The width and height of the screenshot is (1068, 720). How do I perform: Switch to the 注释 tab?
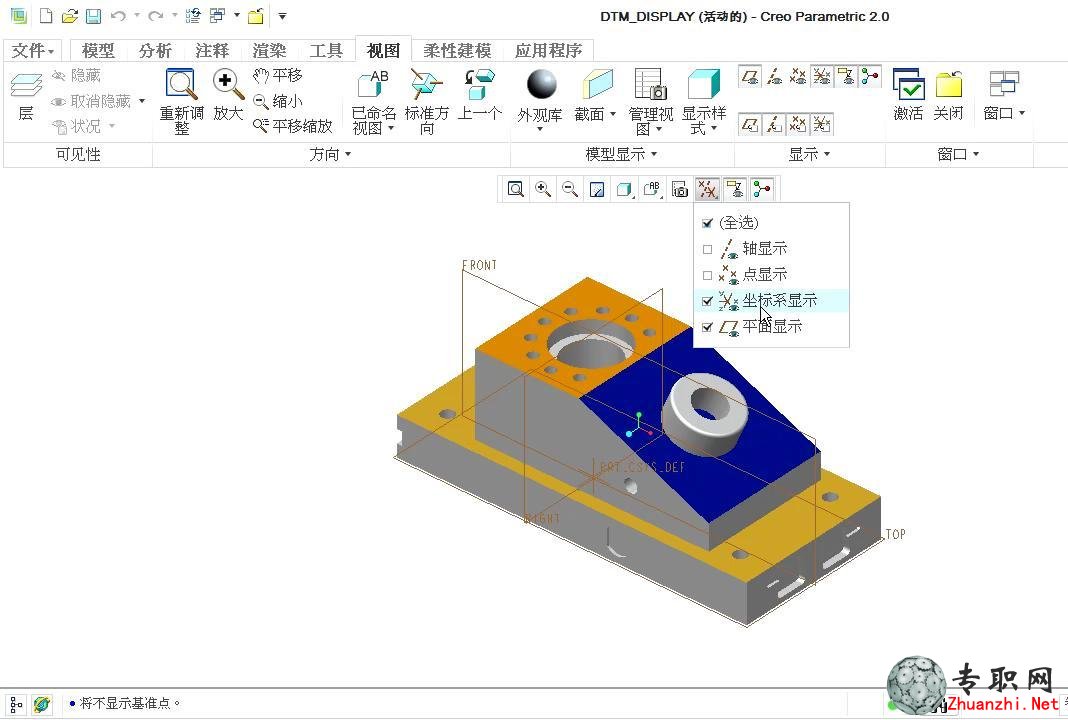point(212,50)
